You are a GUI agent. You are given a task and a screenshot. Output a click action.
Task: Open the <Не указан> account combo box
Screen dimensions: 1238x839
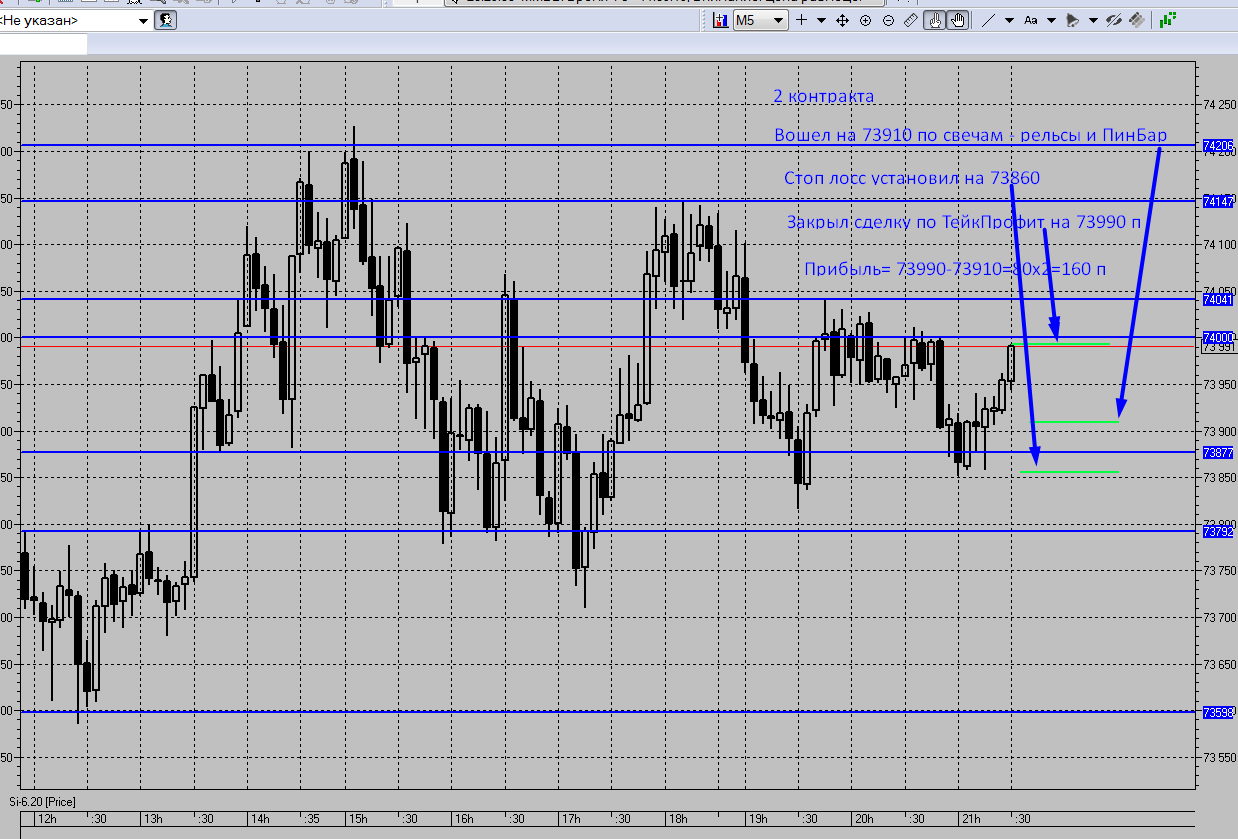(x=75, y=20)
